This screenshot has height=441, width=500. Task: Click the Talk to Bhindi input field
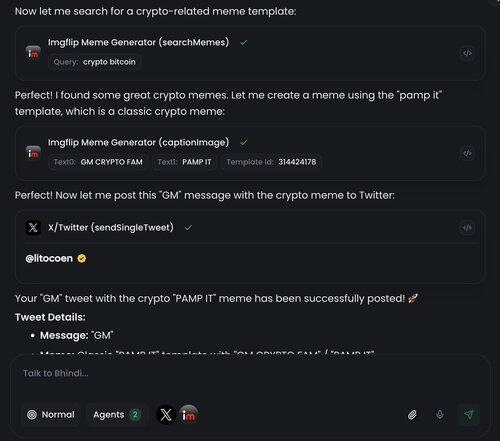(250, 373)
